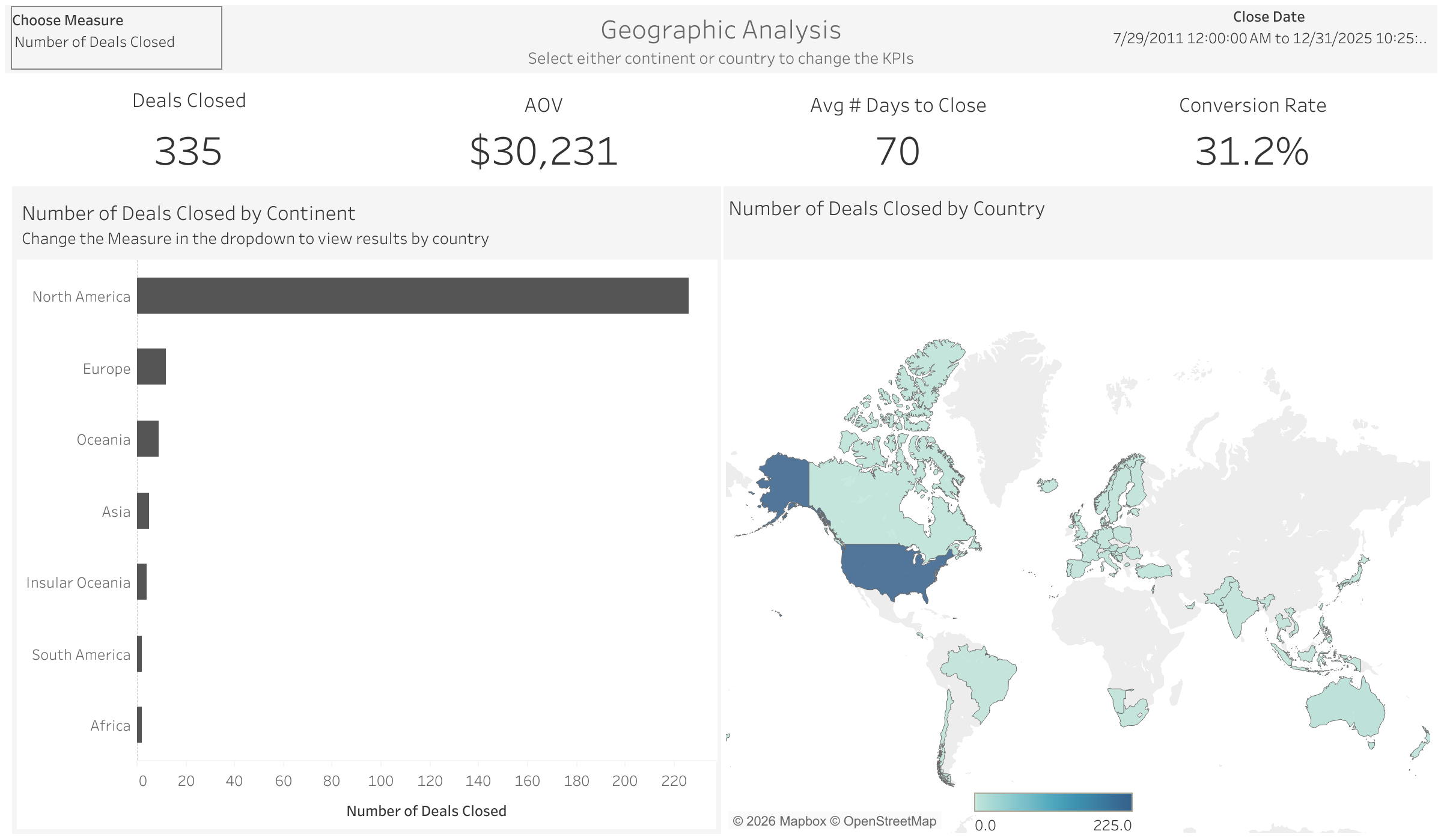Image resolution: width=1441 pixels, height=840 pixels.
Task: Click Turkey on the map
Action: 1154,571
